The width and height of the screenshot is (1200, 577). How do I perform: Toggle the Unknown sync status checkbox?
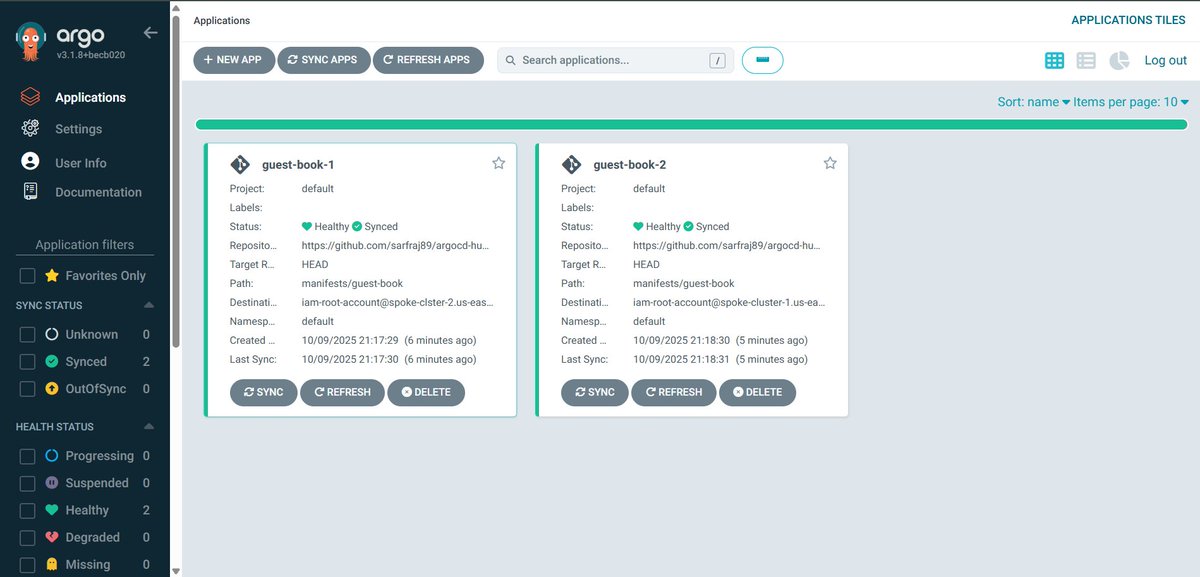pyautogui.click(x=28, y=334)
